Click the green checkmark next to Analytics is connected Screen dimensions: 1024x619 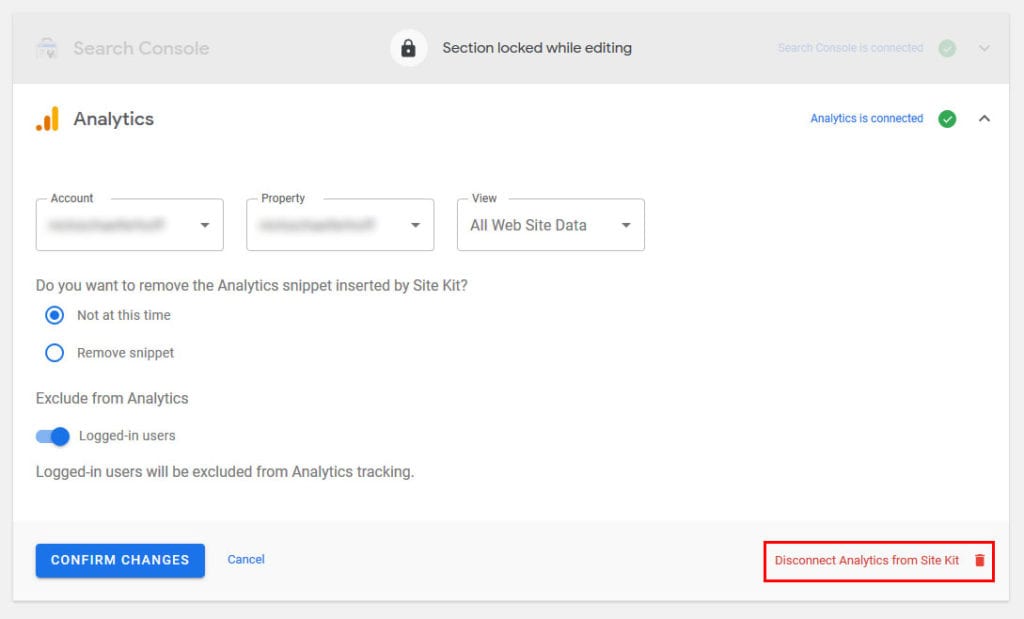pyautogui.click(x=946, y=118)
